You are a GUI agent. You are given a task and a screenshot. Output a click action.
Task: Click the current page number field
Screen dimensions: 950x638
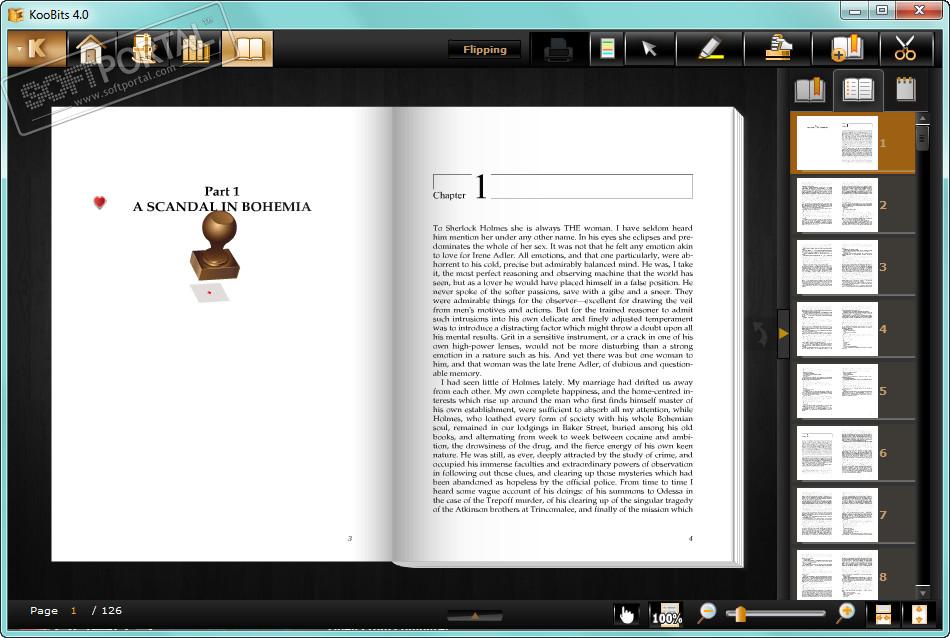pos(74,611)
